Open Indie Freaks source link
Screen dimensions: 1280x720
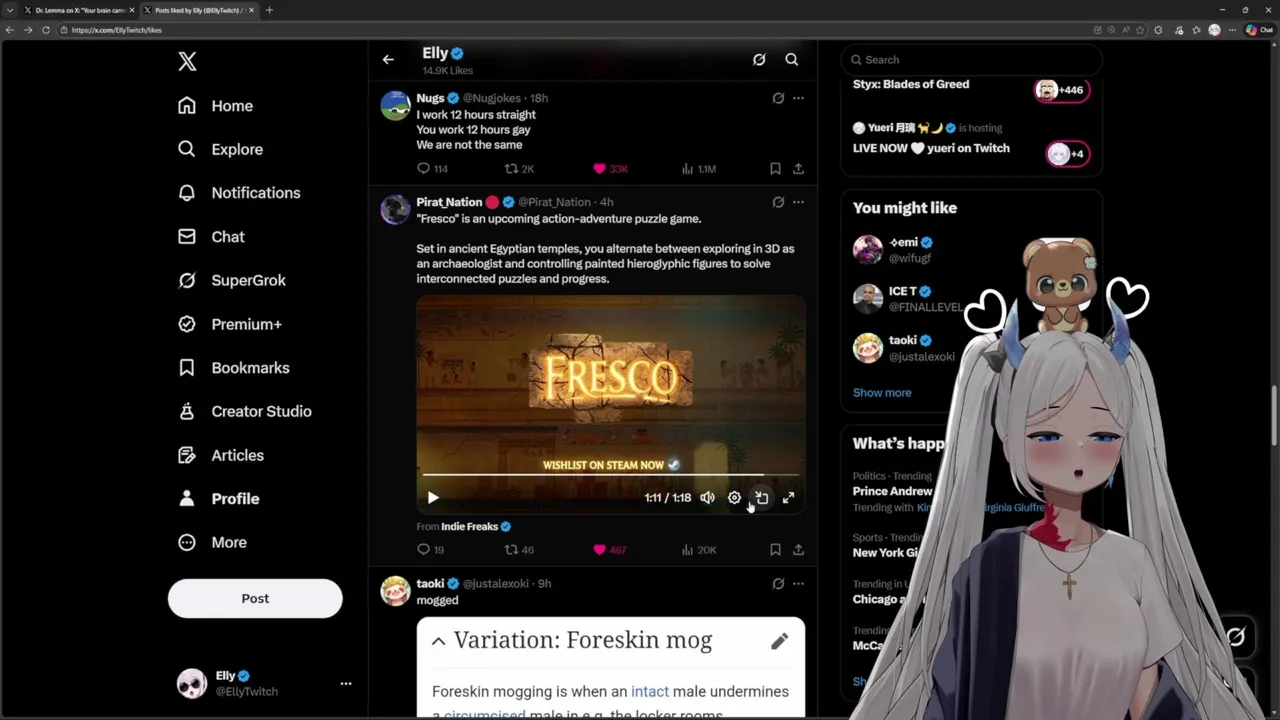476,527
